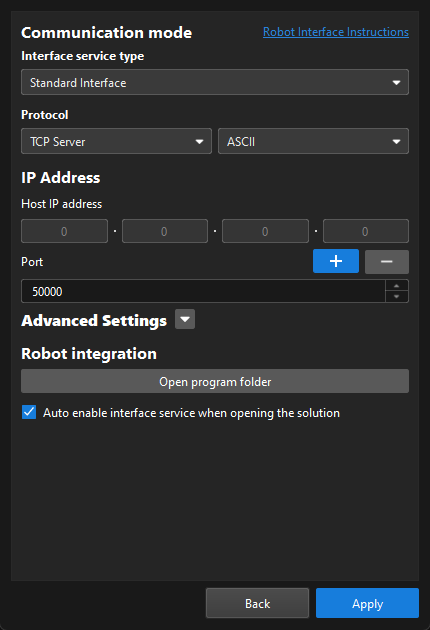430x630 pixels.
Task: Increase the port value with up arrow
Action: pos(397,286)
